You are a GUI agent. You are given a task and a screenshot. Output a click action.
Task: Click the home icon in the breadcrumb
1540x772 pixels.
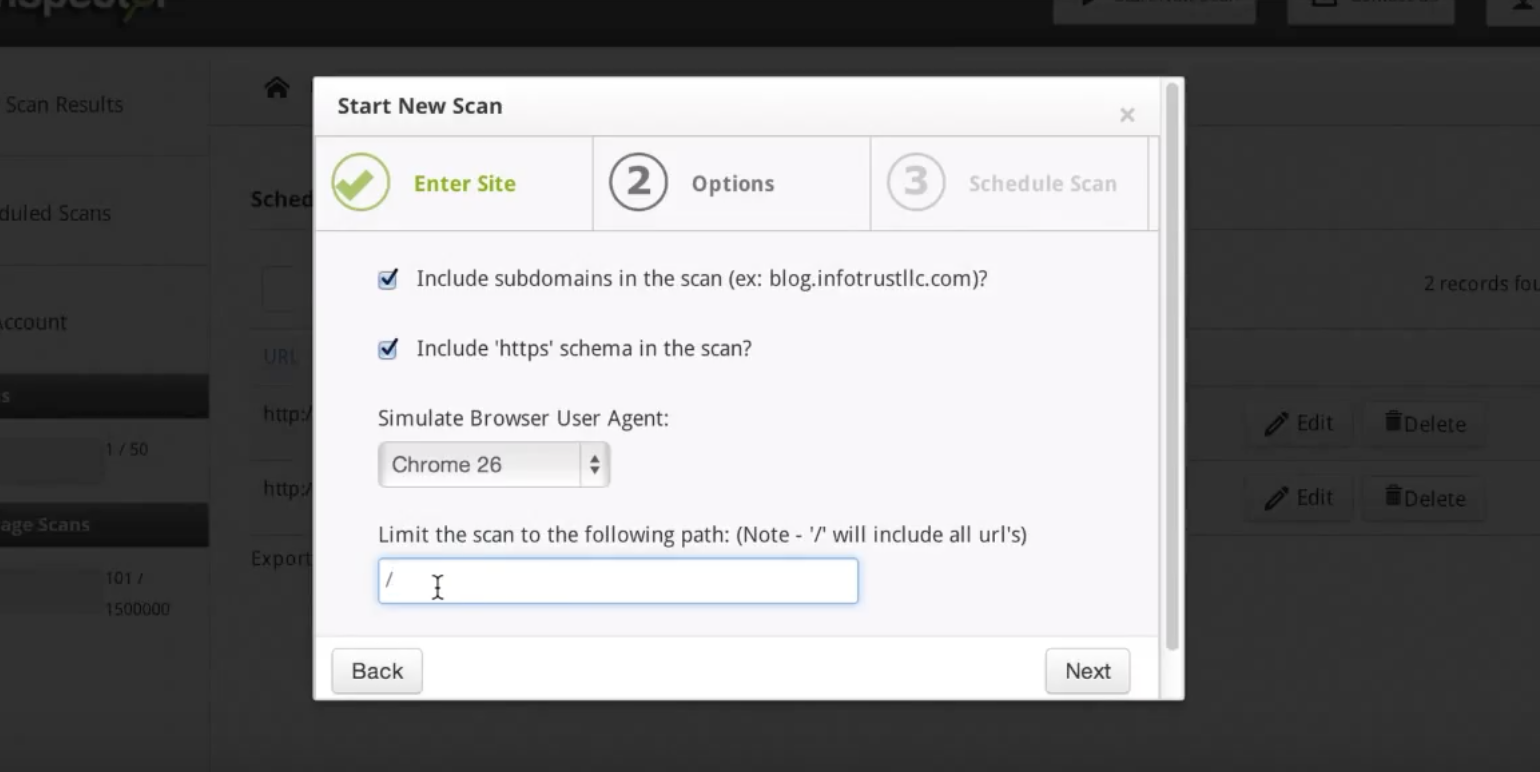tap(277, 88)
